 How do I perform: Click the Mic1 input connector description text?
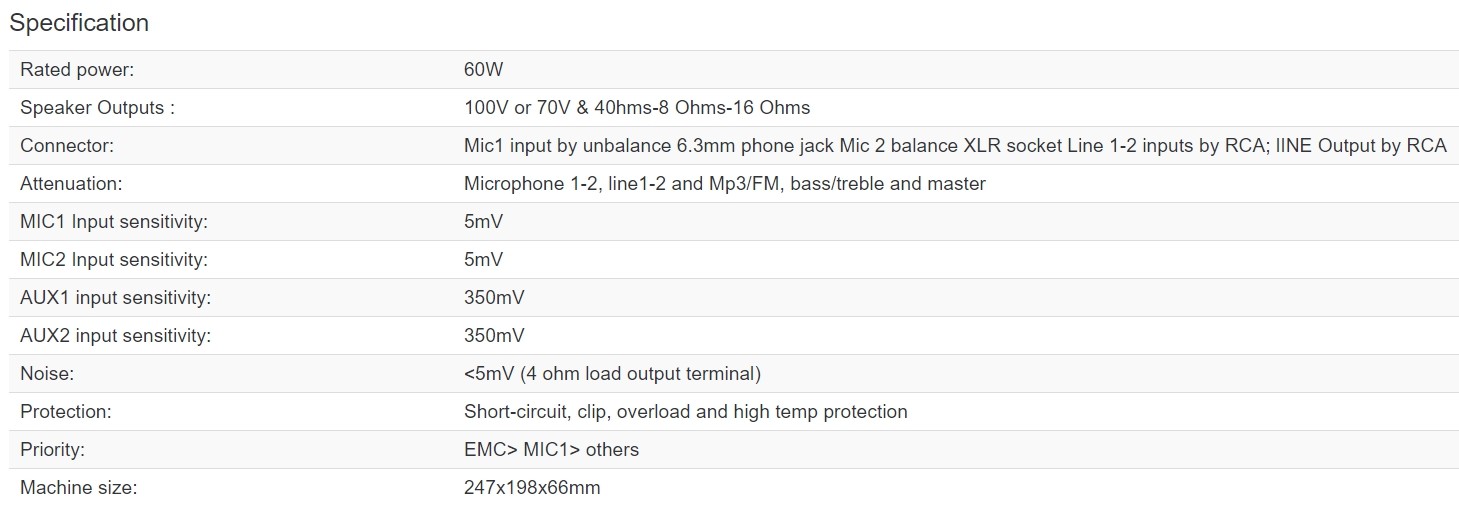click(954, 146)
